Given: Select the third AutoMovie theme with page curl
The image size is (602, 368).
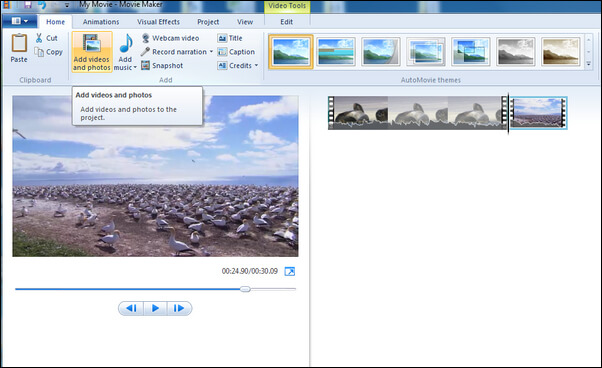Looking at the screenshot, I should click(x=381, y=52).
